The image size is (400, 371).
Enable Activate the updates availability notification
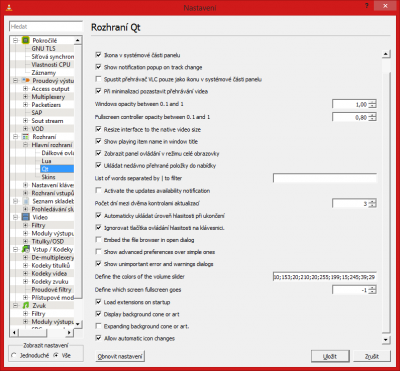coord(98,191)
